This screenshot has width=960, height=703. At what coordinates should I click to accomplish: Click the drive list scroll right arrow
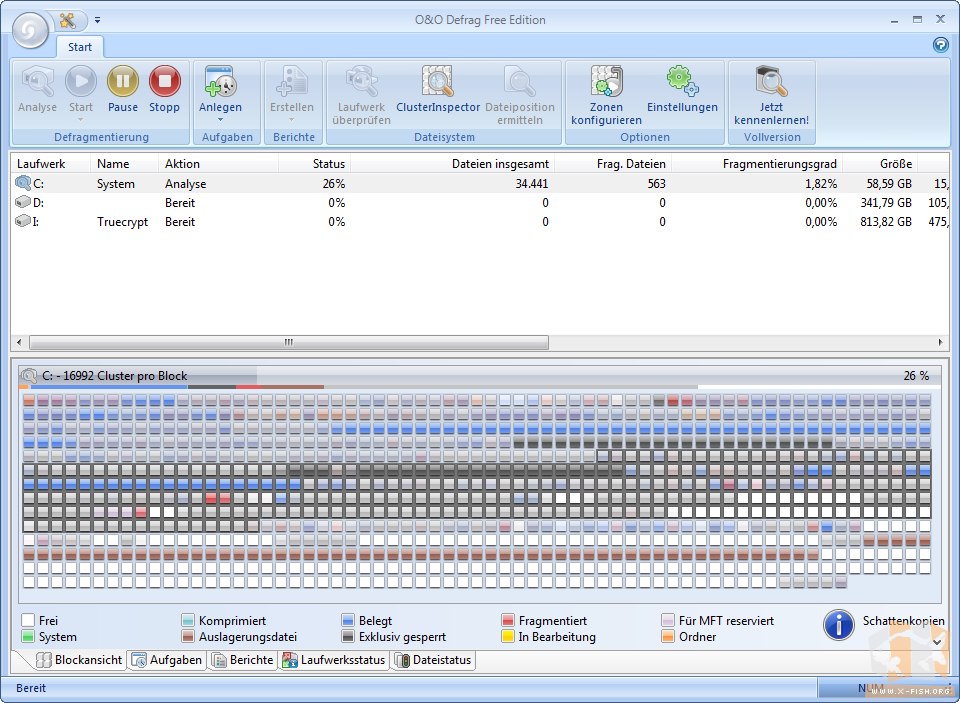point(940,342)
